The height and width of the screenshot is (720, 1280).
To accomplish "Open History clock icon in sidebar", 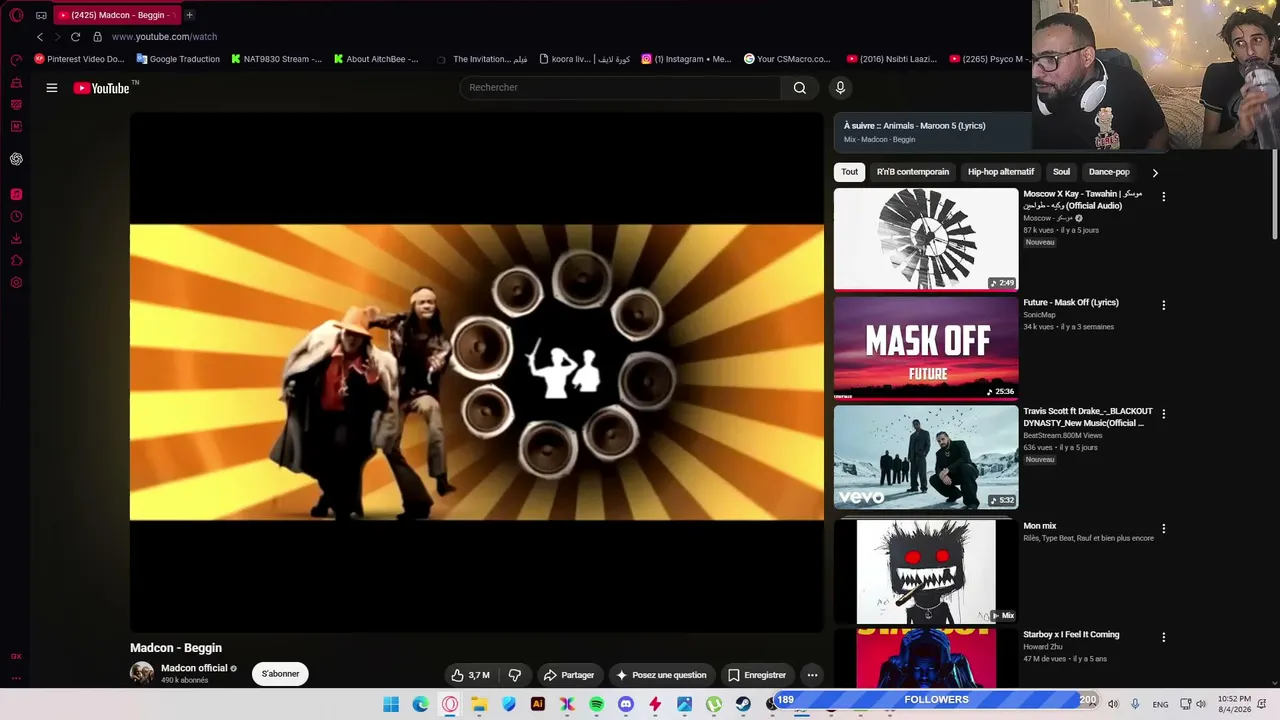I will (16, 216).
